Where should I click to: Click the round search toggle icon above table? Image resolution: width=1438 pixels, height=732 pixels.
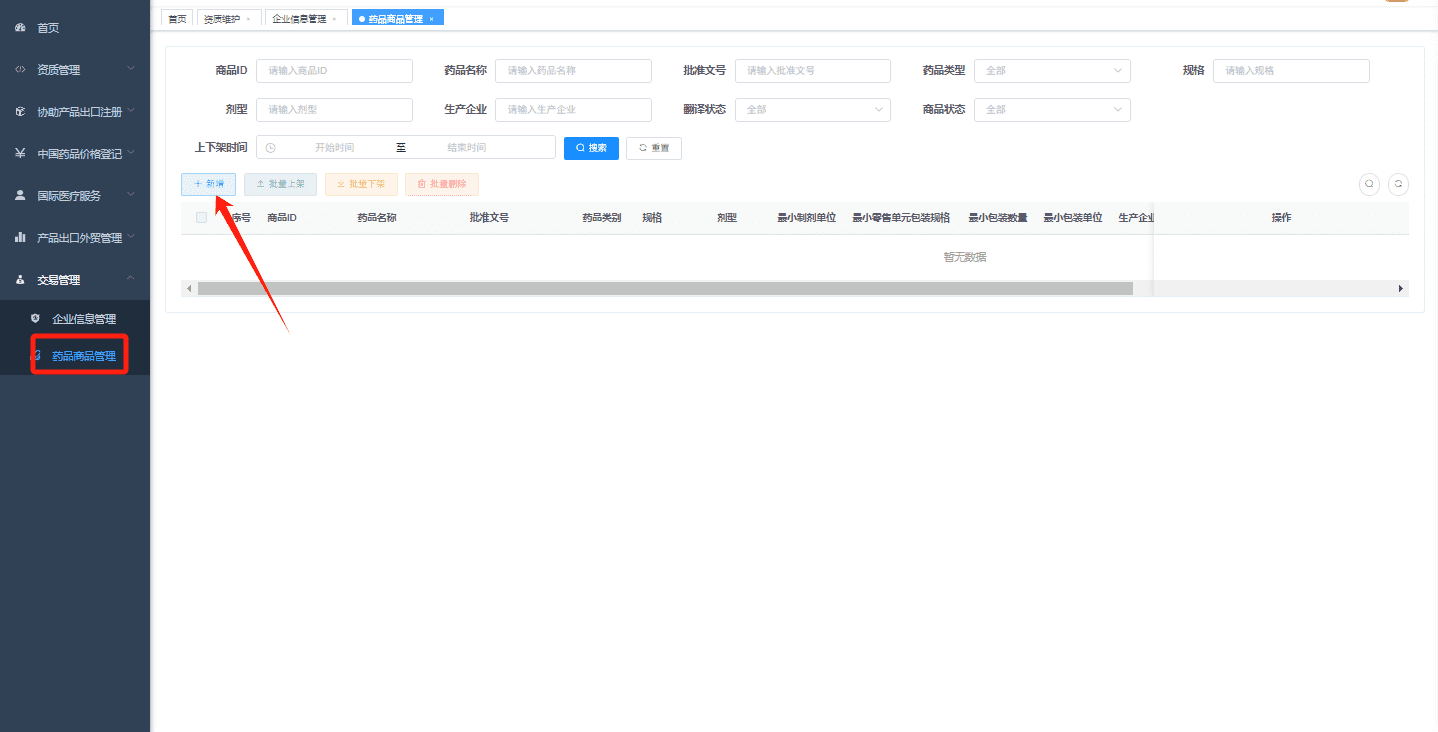pyautogui.click(x=1369, y=184)
